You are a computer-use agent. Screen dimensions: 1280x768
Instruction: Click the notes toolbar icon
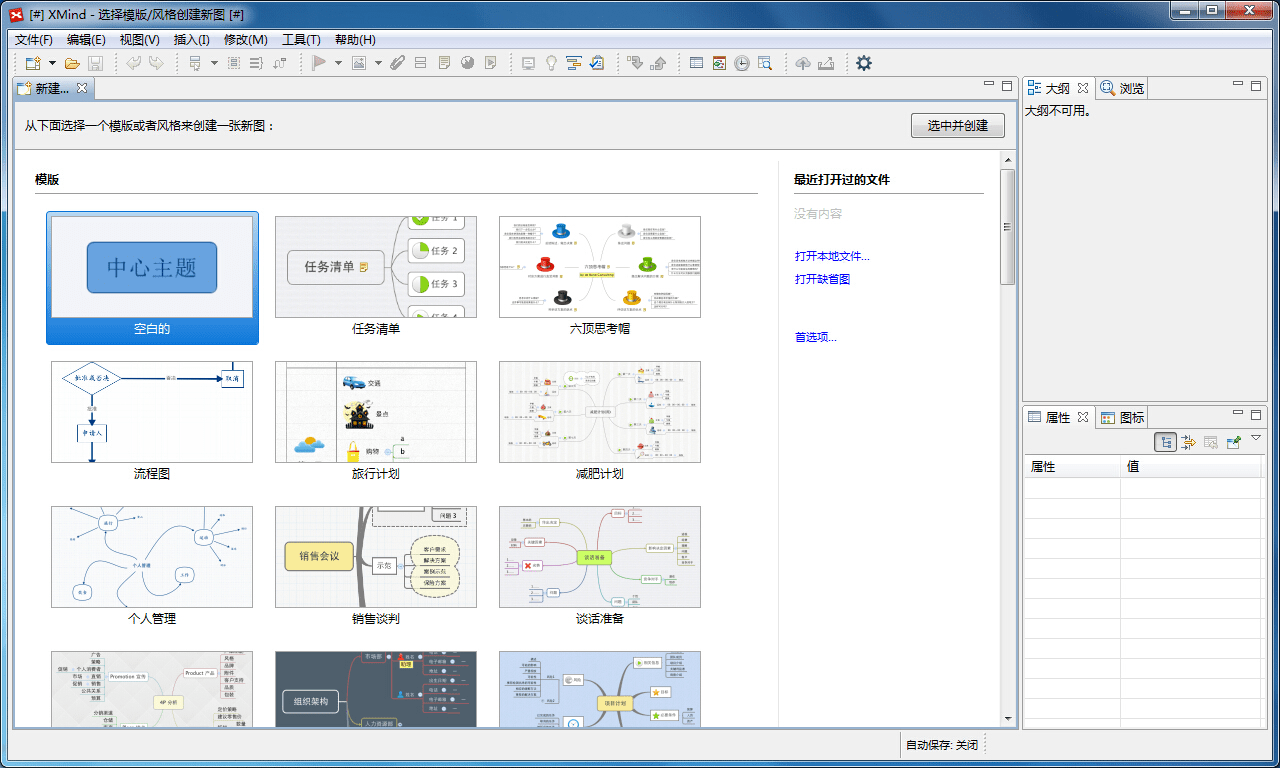(x=444, y=63)
